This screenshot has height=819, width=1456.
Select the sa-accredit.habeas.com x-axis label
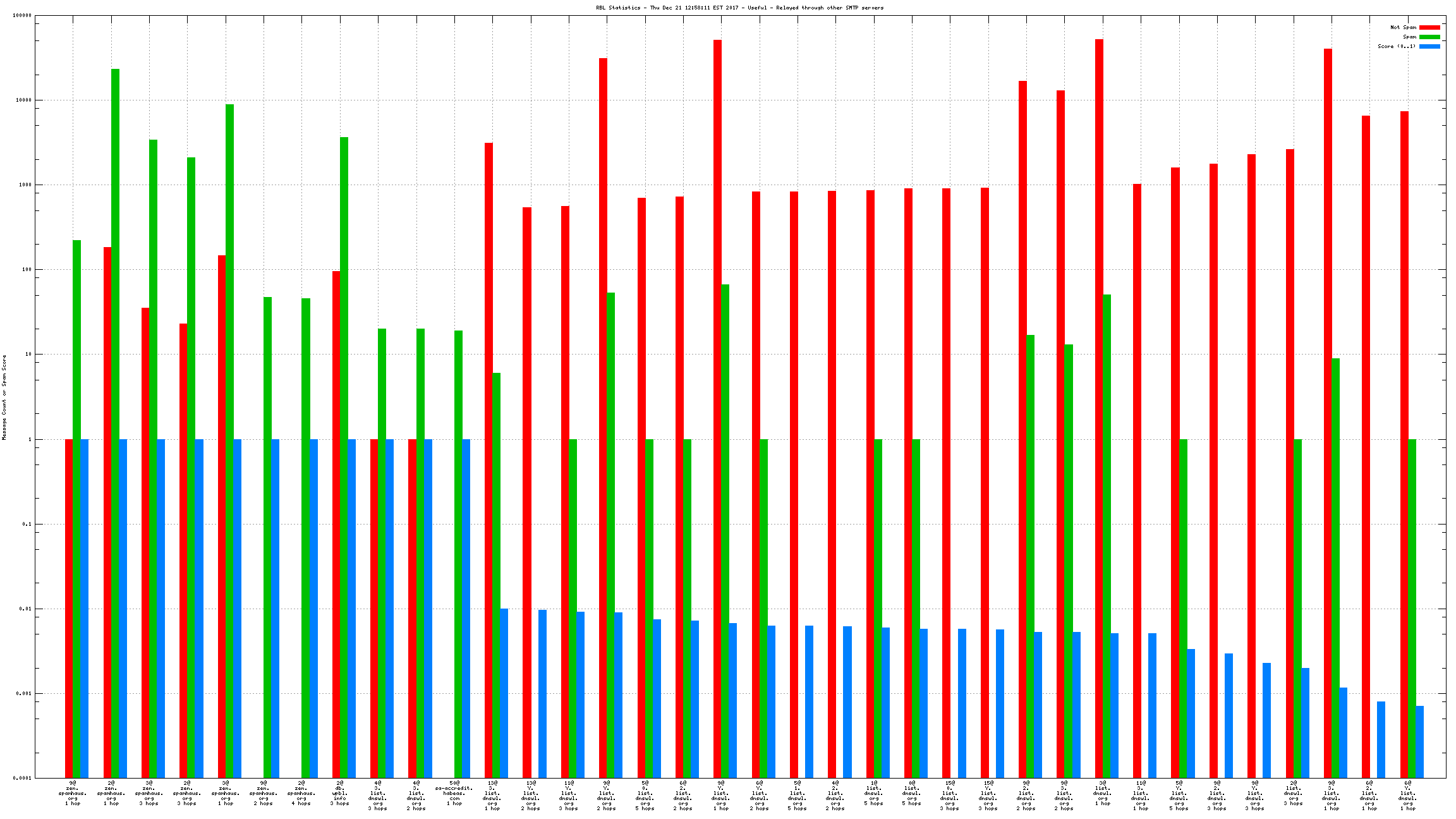(x=454, y=793)
